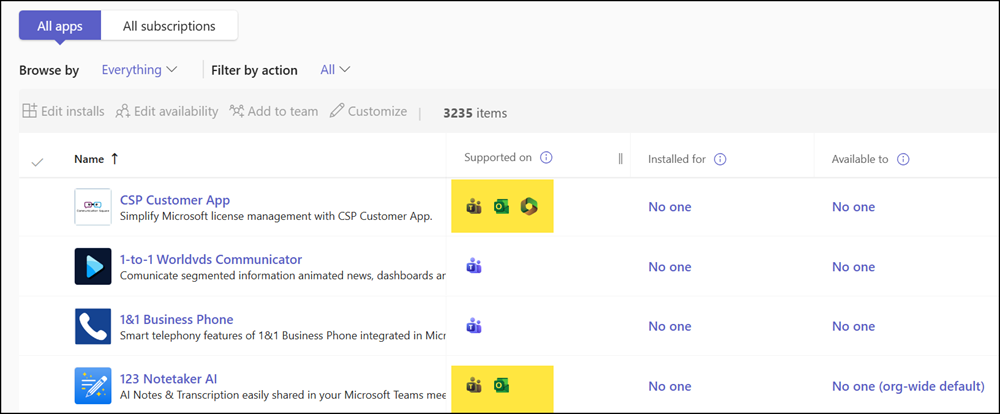Grab the Supported on column resize handle

point(621,159)
